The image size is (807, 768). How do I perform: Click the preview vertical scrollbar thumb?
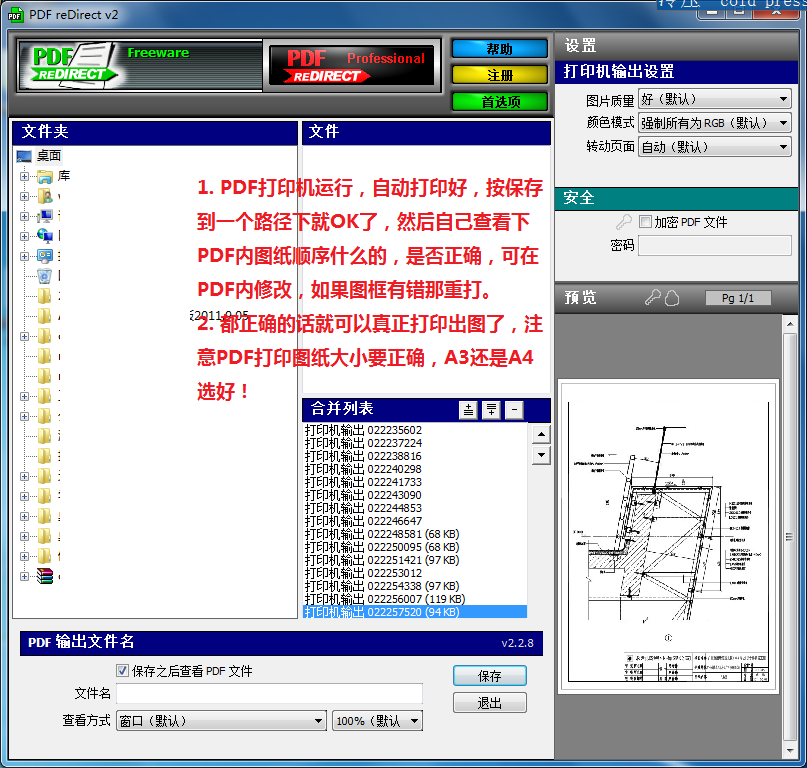(790, 537)
